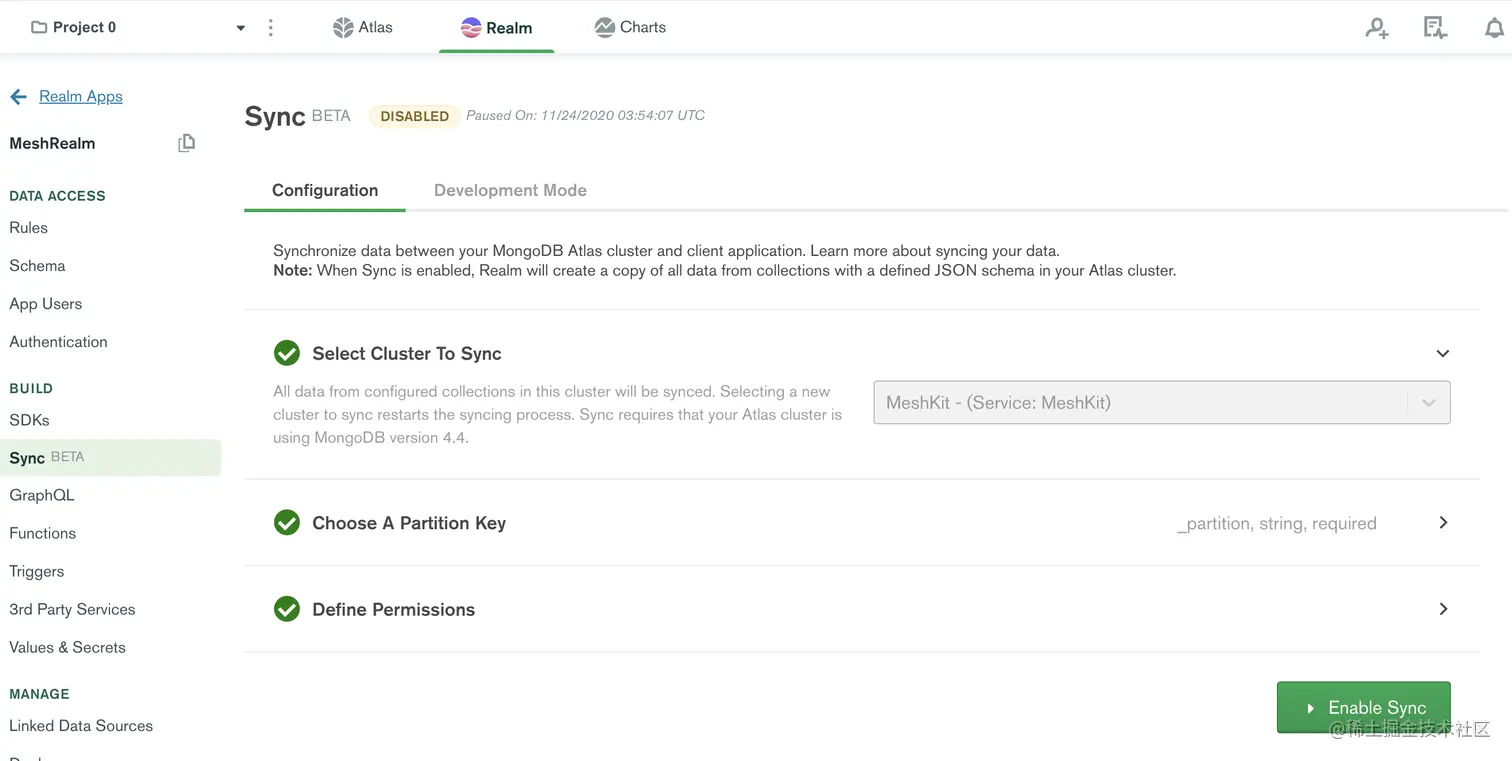This screenshot has width=1512, height=761.
Task: Click the Enable Sync button
Action: pyautogui.click(x=1364, y=707)
